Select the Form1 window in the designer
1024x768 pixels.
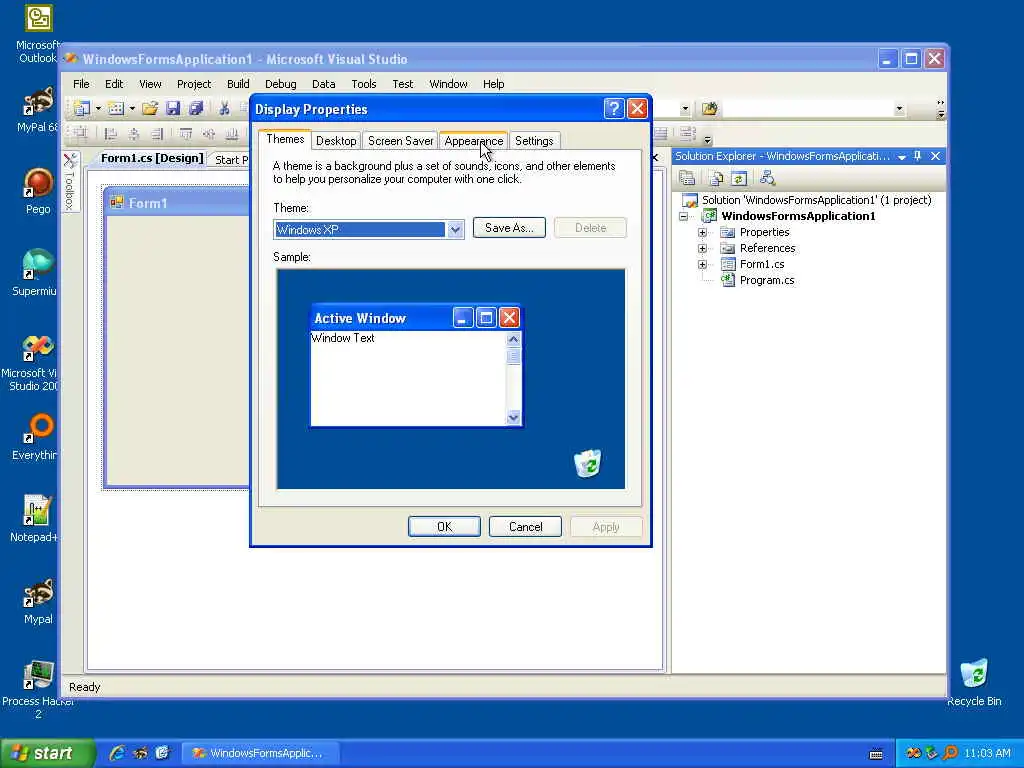[176, 336]
